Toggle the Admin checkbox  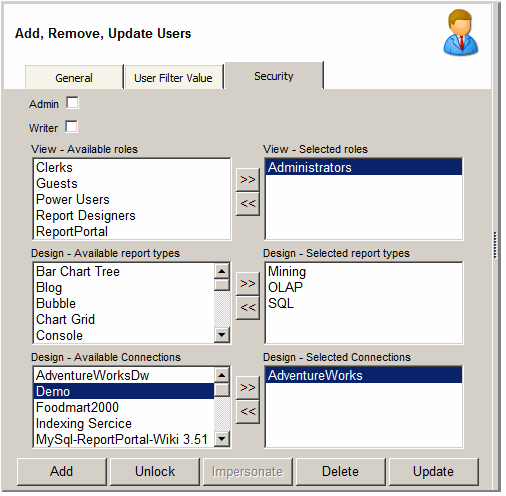pyautogui.click(x=72, y=103)
